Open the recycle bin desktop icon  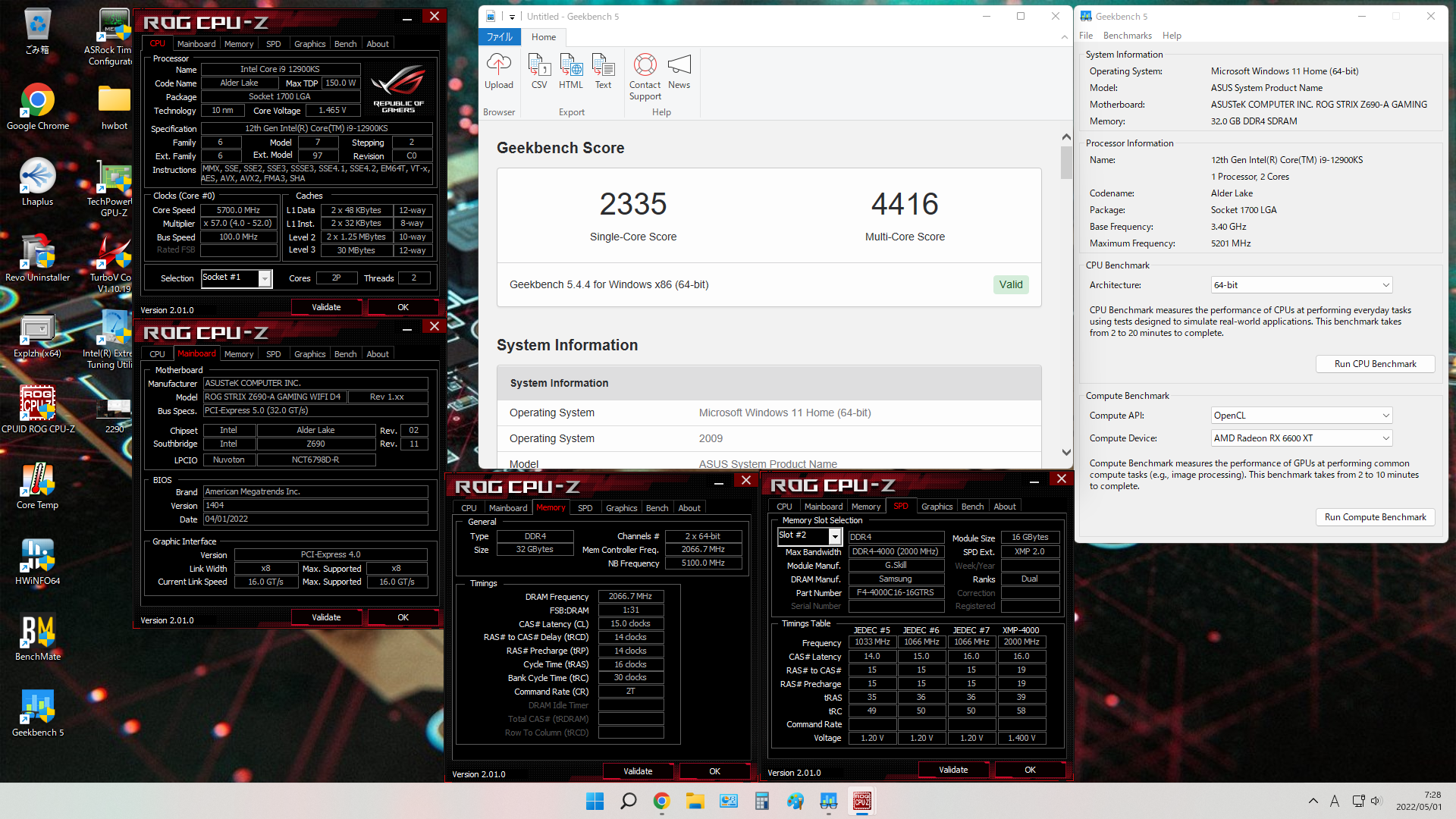coord(38,31)
